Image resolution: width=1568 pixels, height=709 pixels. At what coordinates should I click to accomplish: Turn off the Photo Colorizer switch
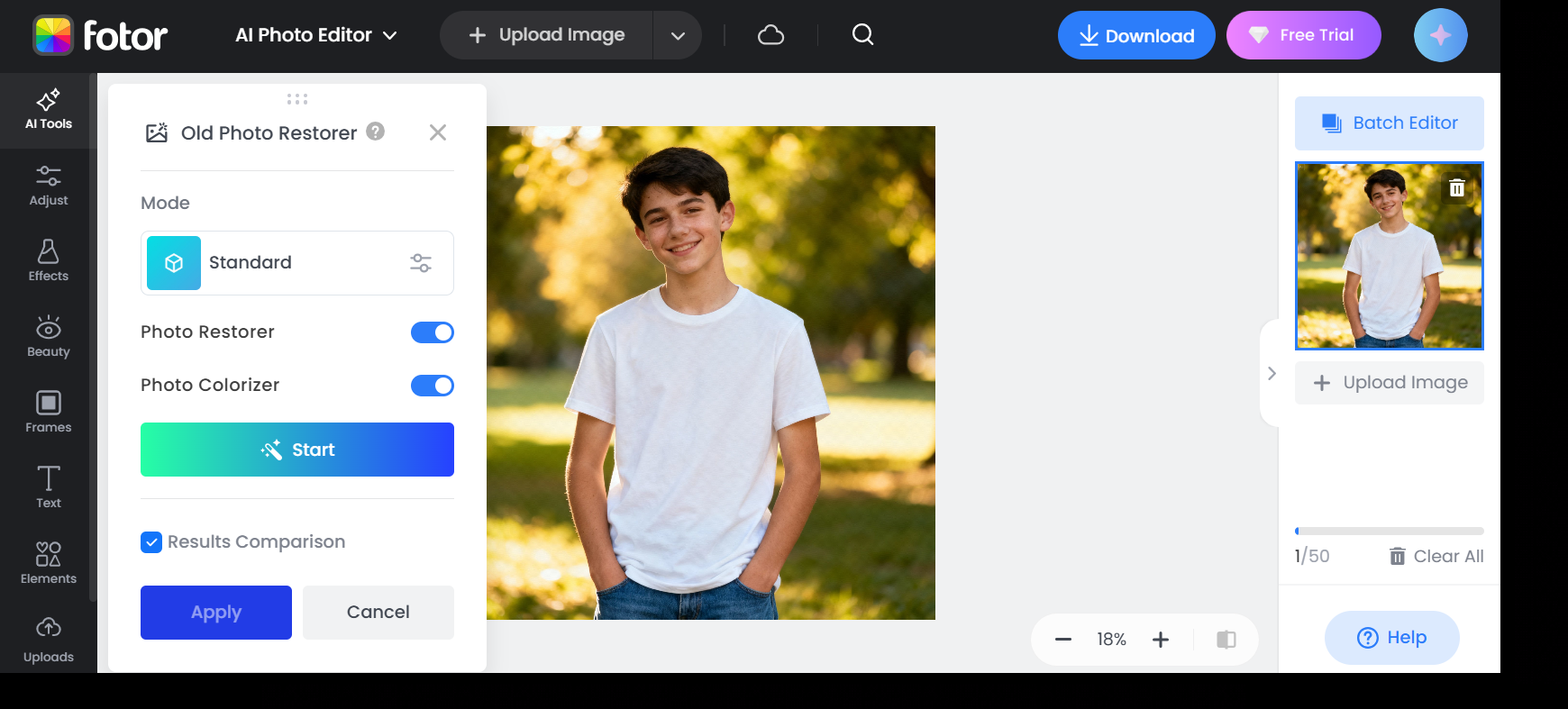433,386
